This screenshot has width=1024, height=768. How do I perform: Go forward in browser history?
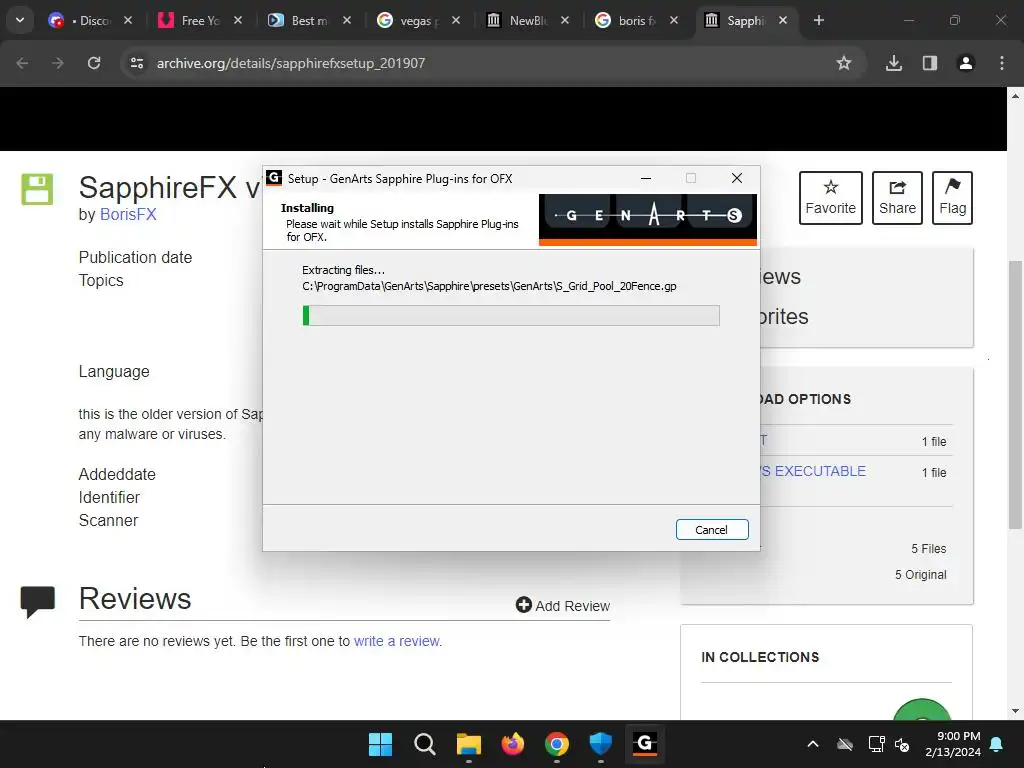coord(58,63)
